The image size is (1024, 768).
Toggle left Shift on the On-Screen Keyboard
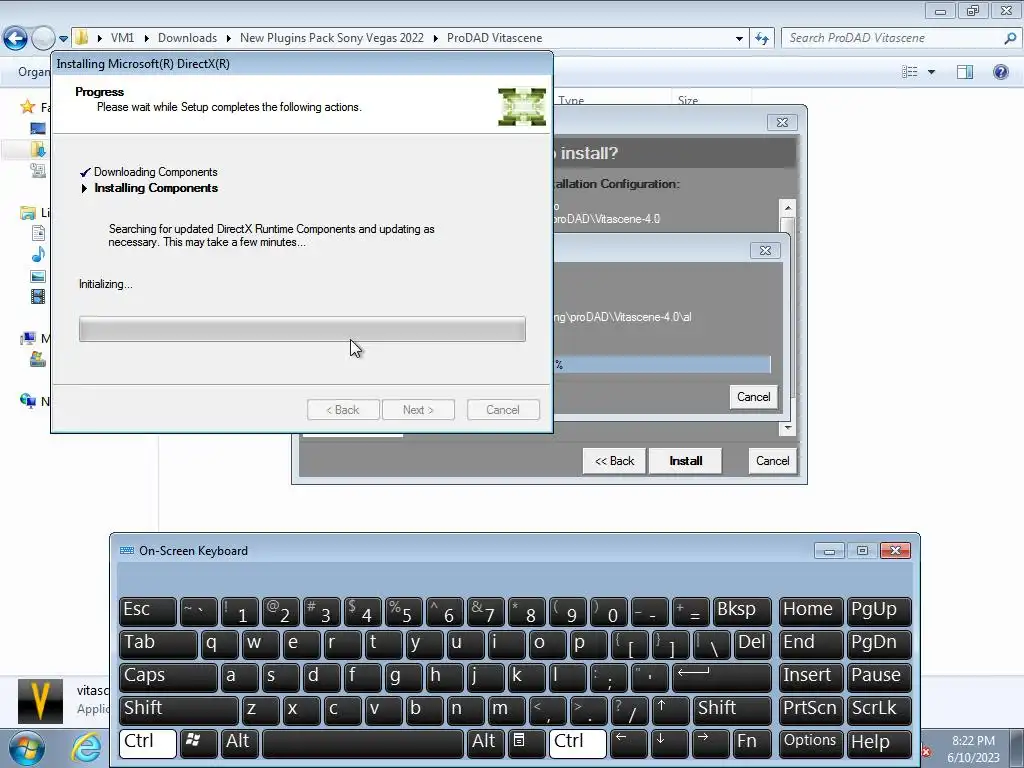[178, 710]
